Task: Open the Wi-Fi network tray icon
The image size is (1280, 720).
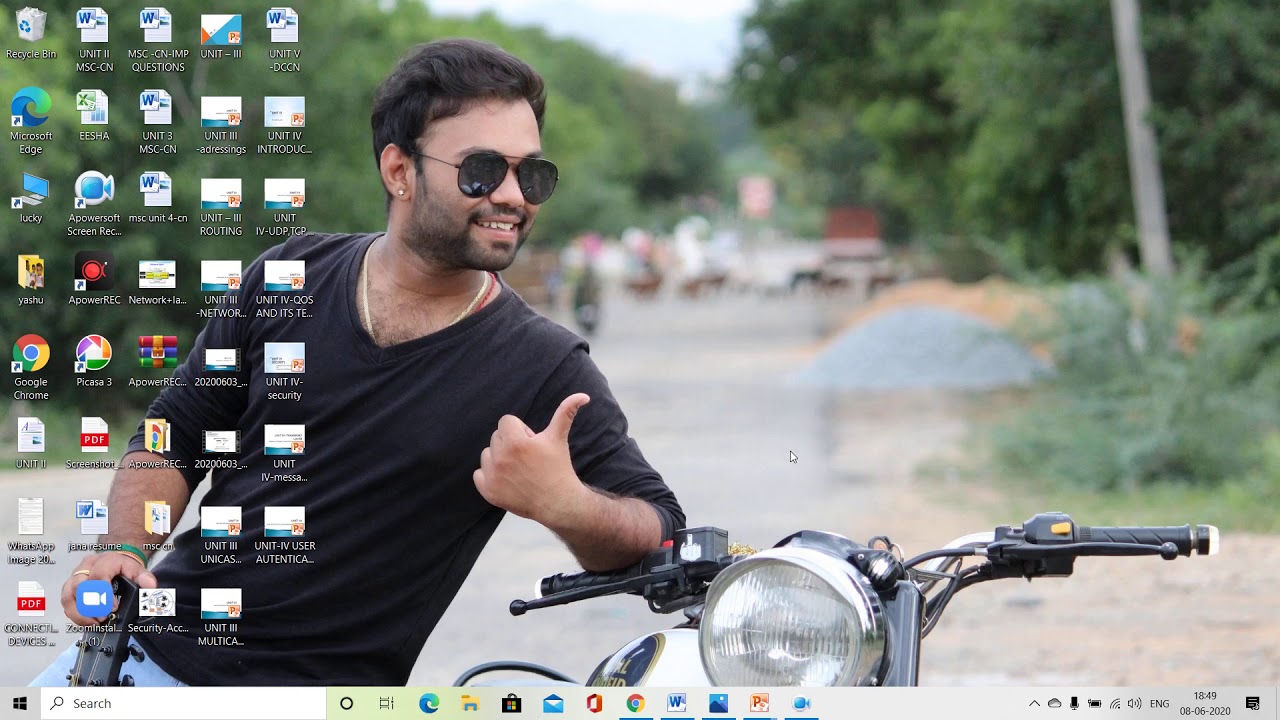Action: click(1114, 704)
